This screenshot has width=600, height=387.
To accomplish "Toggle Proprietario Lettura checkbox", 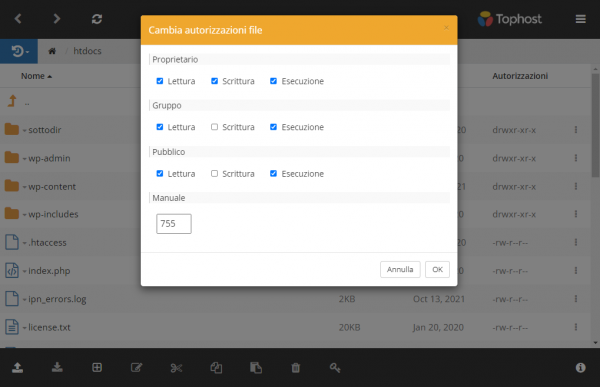I will (160, 81).
